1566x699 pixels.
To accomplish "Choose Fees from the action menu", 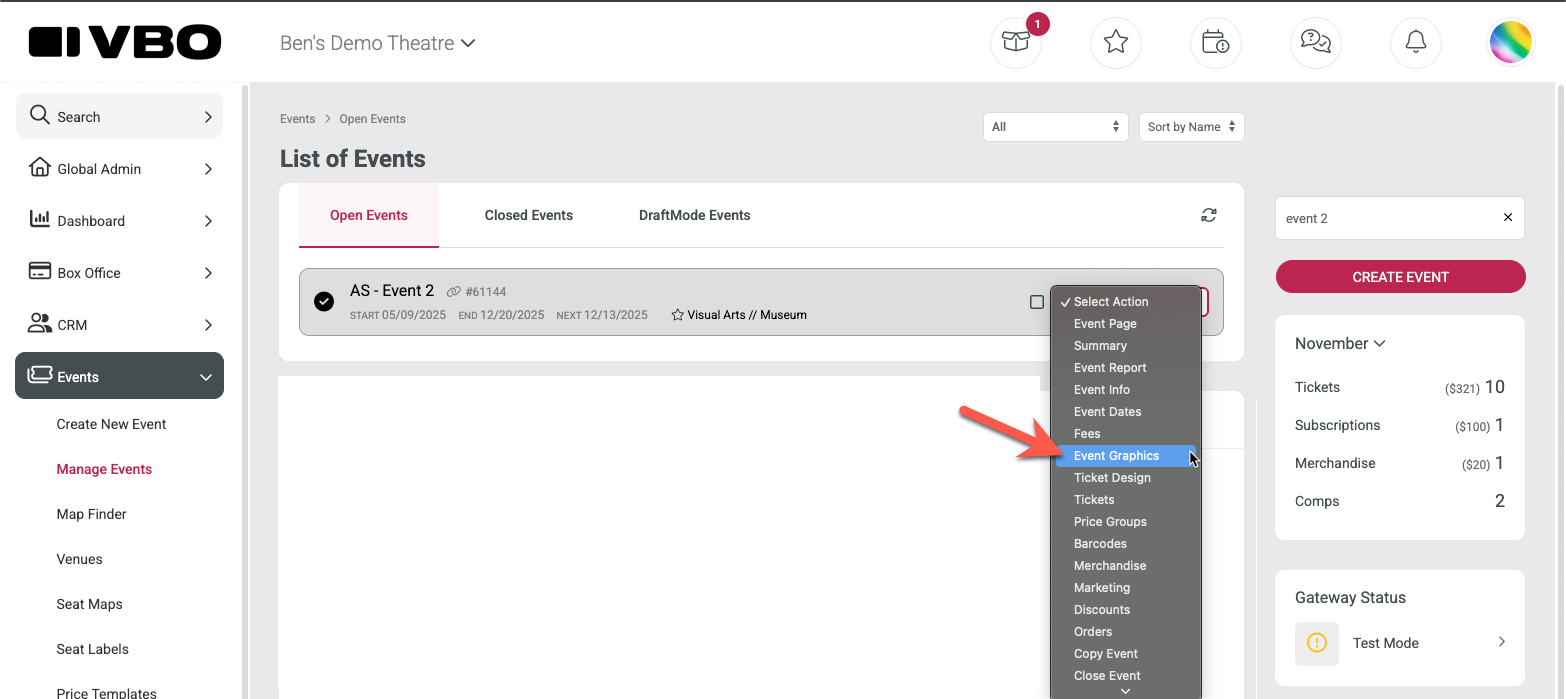I will (1125, 434).
